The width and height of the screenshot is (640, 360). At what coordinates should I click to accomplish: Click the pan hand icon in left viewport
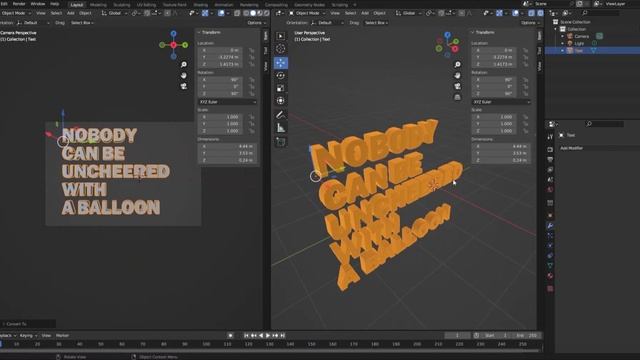click(184, 76)
